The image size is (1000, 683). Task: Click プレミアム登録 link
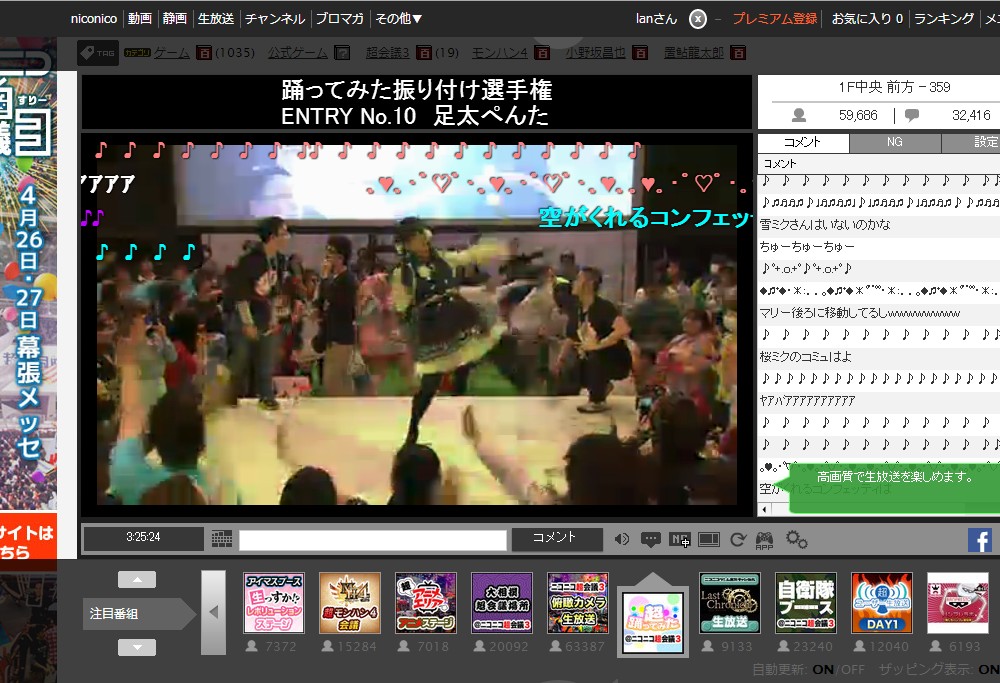click(774, 18)
